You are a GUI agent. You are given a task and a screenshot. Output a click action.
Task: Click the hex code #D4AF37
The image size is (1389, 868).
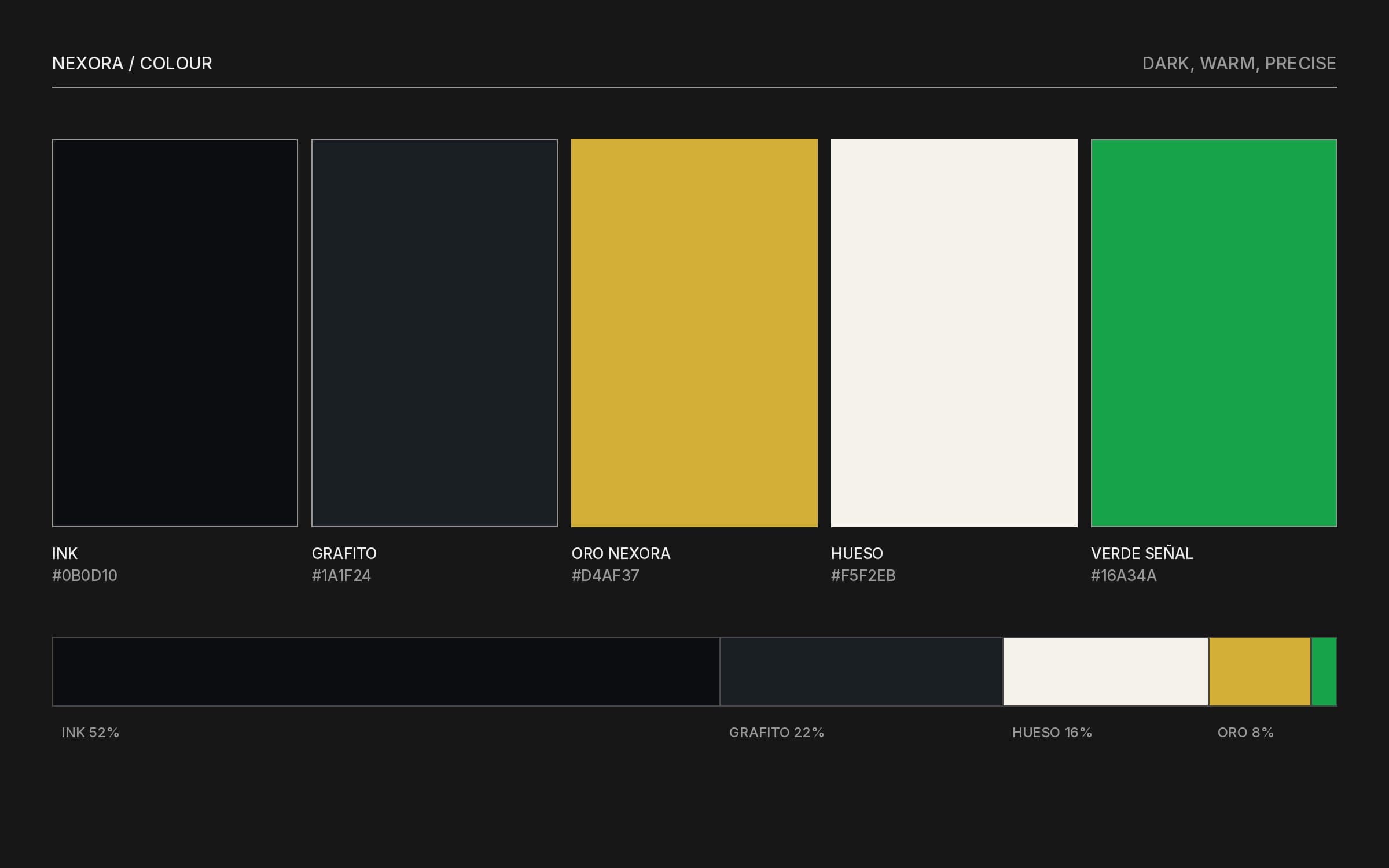(605, 576)
